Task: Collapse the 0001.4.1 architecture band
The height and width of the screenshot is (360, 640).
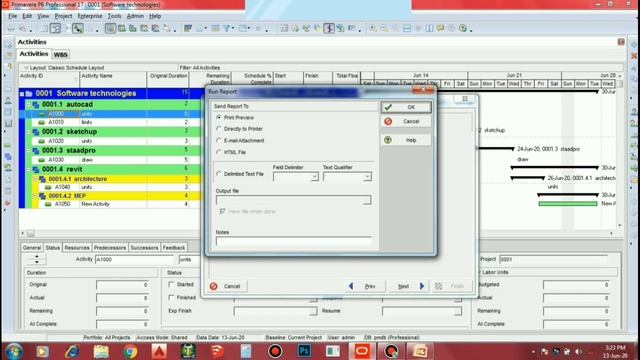Action: click(36, 179)
